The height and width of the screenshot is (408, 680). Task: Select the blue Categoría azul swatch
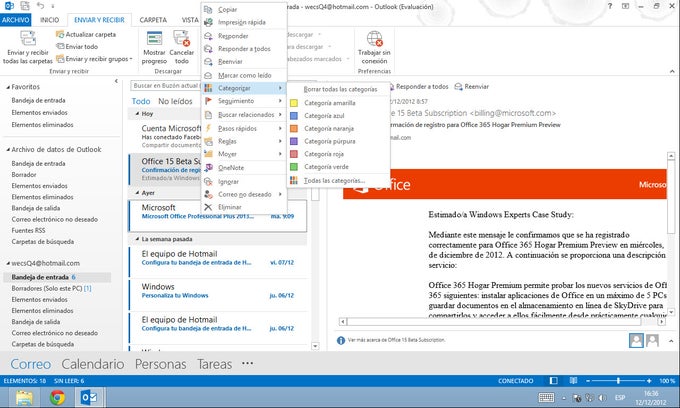(x=294, y=116)
